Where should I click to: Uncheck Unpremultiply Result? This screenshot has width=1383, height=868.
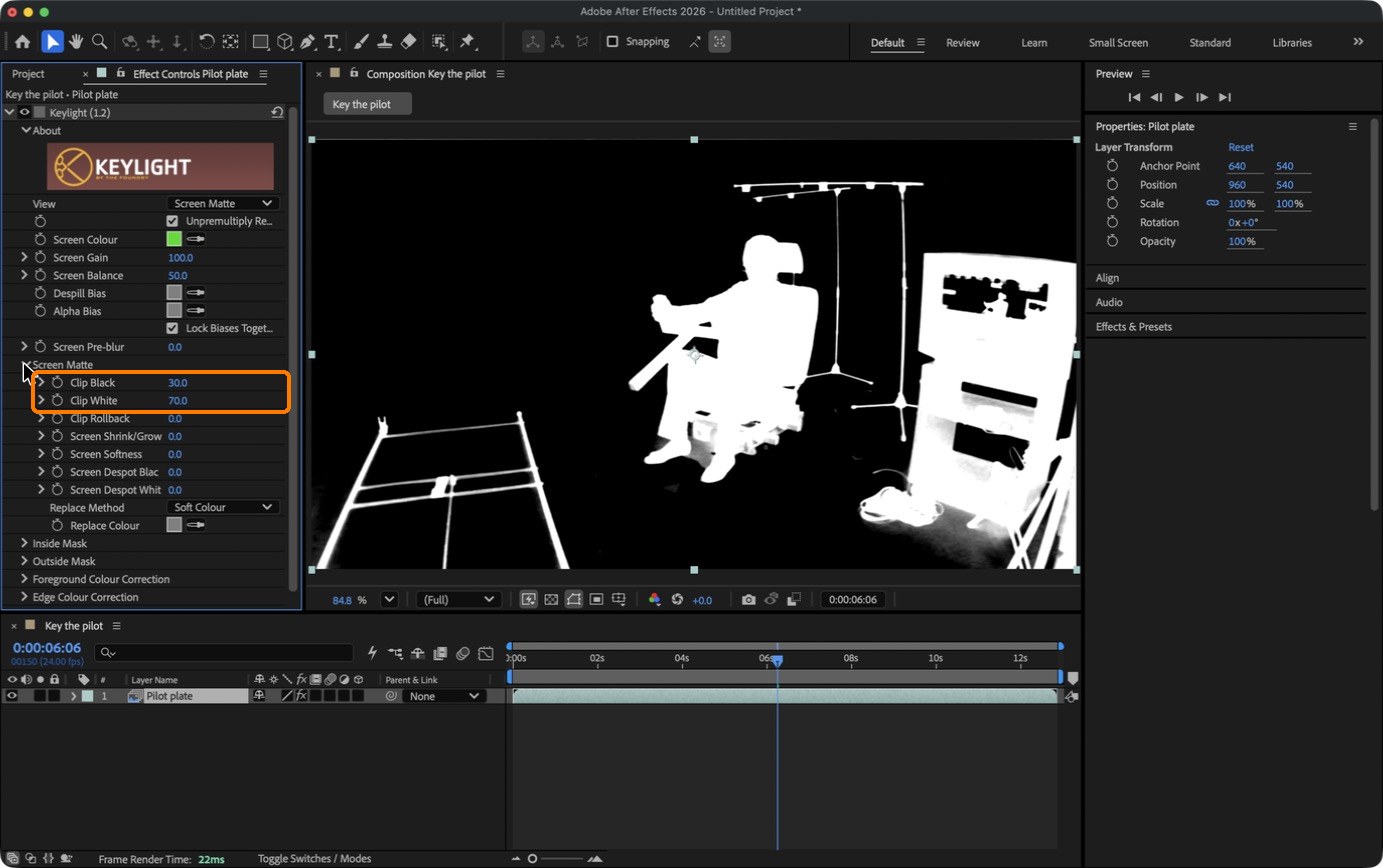click(x=172, y=221)
